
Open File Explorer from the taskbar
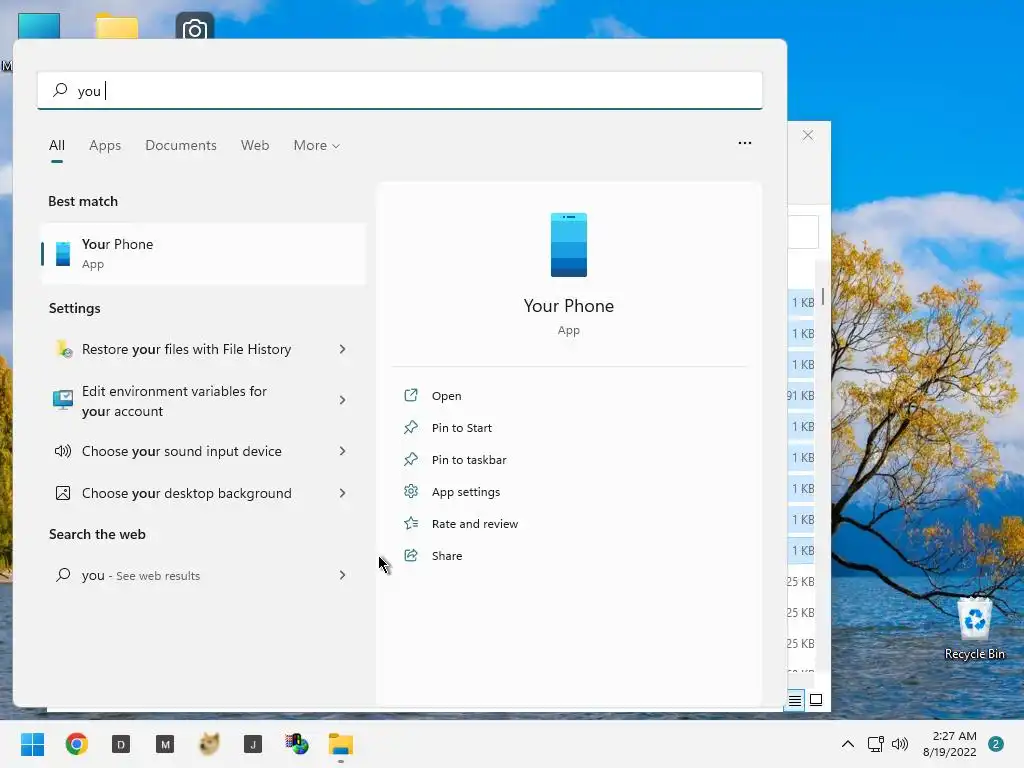[x=341, y=744]
